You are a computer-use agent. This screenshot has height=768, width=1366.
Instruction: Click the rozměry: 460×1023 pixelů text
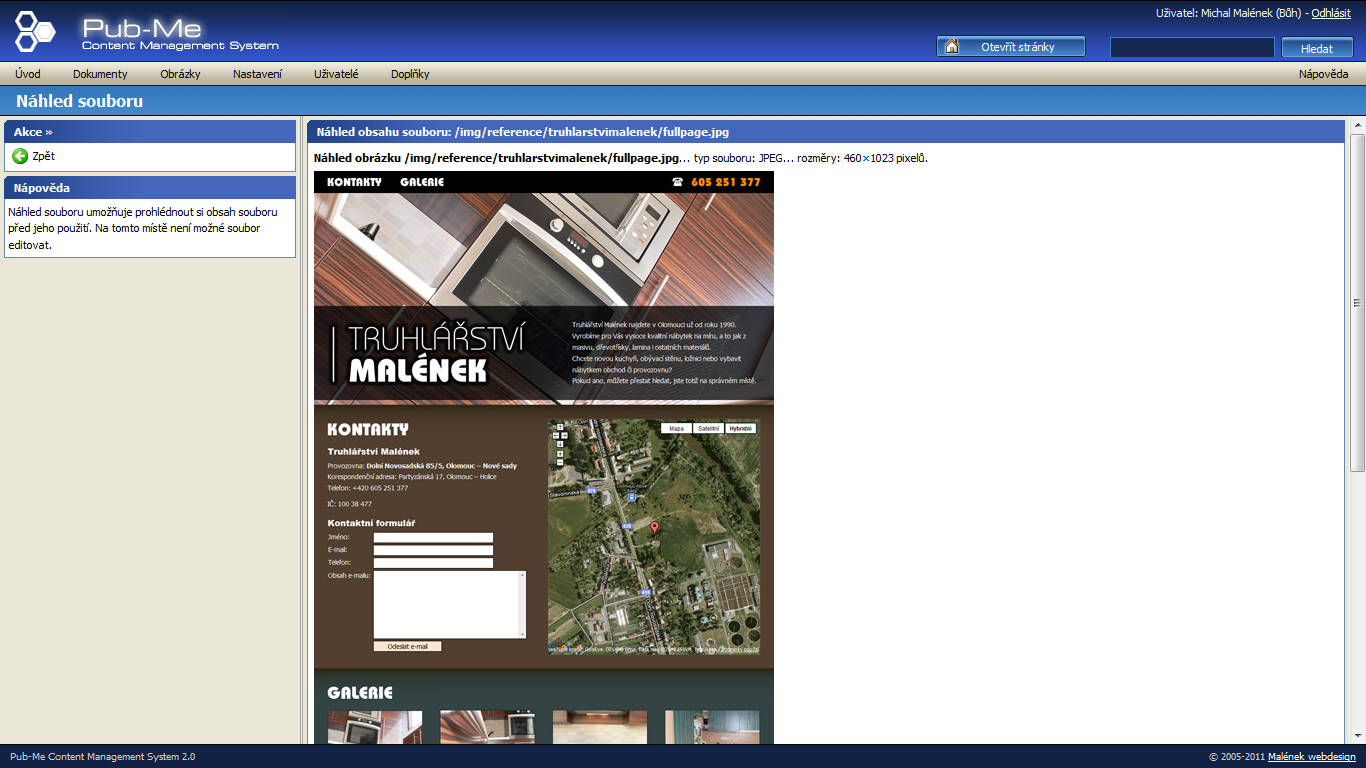(862, 158)
